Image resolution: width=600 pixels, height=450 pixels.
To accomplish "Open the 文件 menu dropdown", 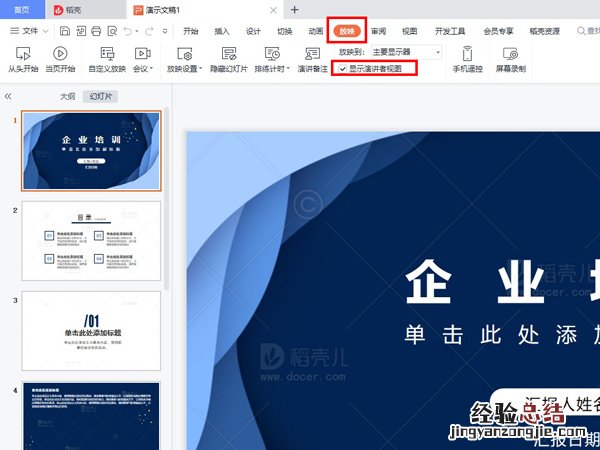I will tap(29, 31).
